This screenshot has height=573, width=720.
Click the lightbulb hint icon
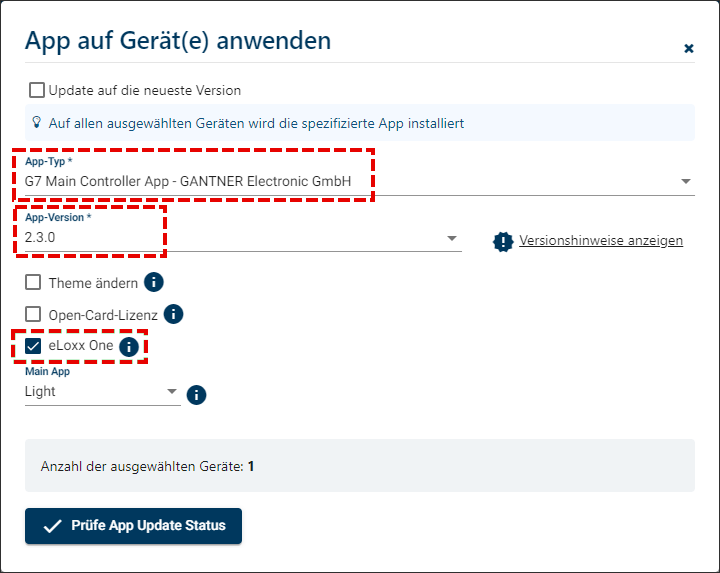(36, 122)
